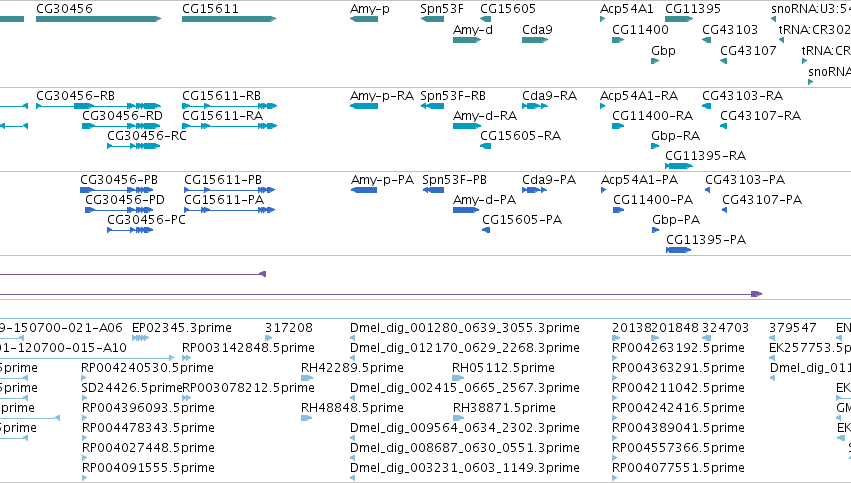The image size is (851, 483).
Task: Click the Spn53F-PB protein label
Action: coord(454,180)
